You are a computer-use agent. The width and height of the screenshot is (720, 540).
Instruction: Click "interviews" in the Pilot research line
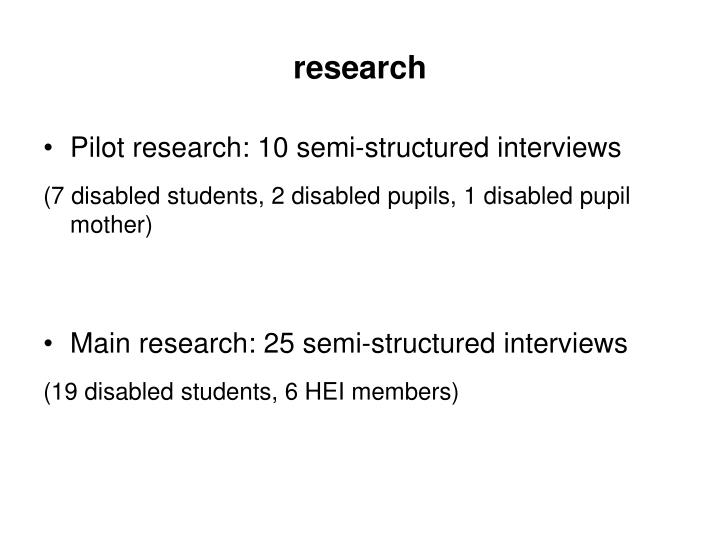[559, 147]
